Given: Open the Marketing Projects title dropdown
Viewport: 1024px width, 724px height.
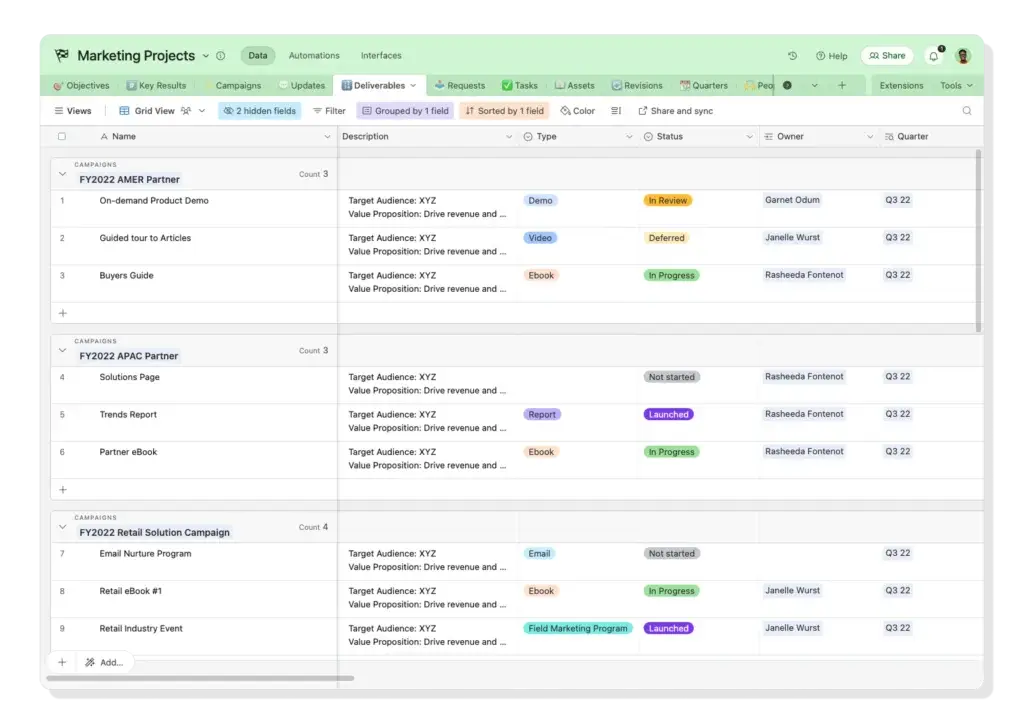Looking at the screenshot, I should 206,56.
